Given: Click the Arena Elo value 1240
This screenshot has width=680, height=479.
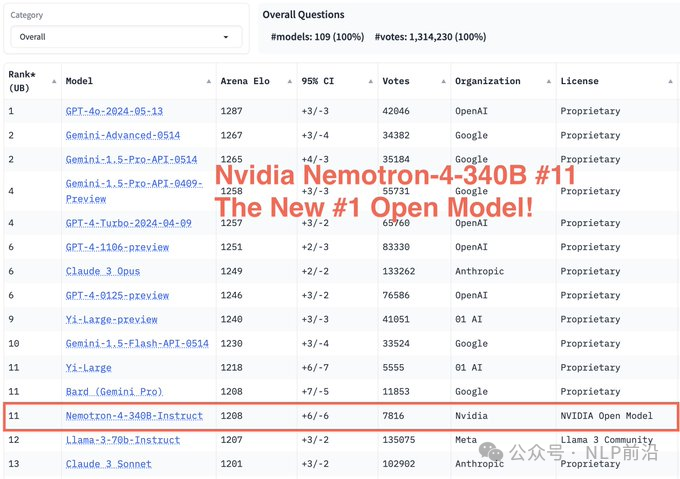Looking at the screenshot, I should point(232,319).
